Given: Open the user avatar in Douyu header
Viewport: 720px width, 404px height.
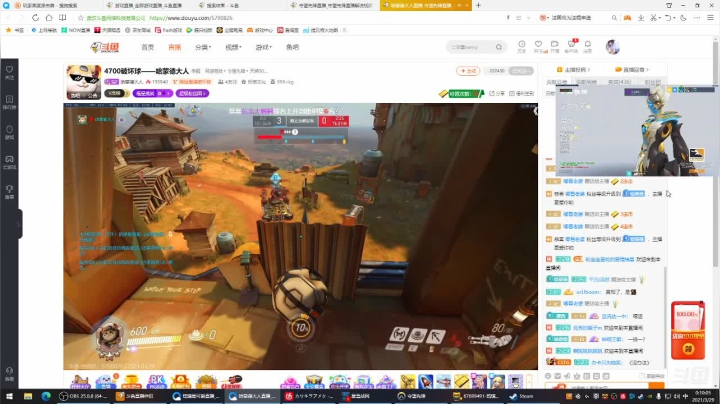Looking at the screenshot, I should 613,47.
